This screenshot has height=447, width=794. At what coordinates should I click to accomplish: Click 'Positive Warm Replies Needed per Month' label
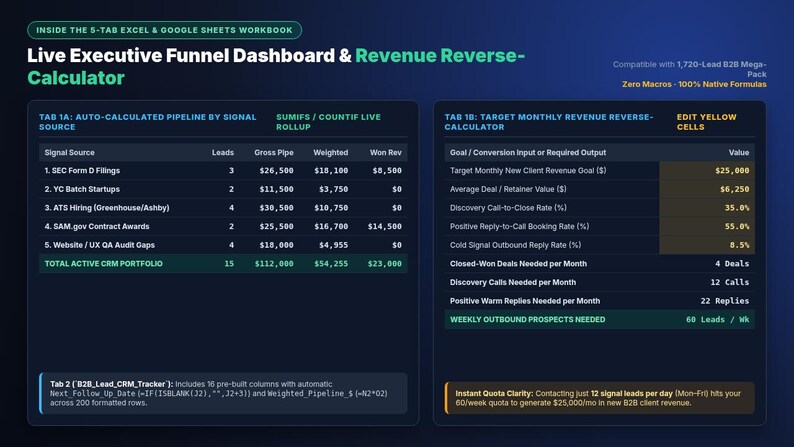[525, 301]
